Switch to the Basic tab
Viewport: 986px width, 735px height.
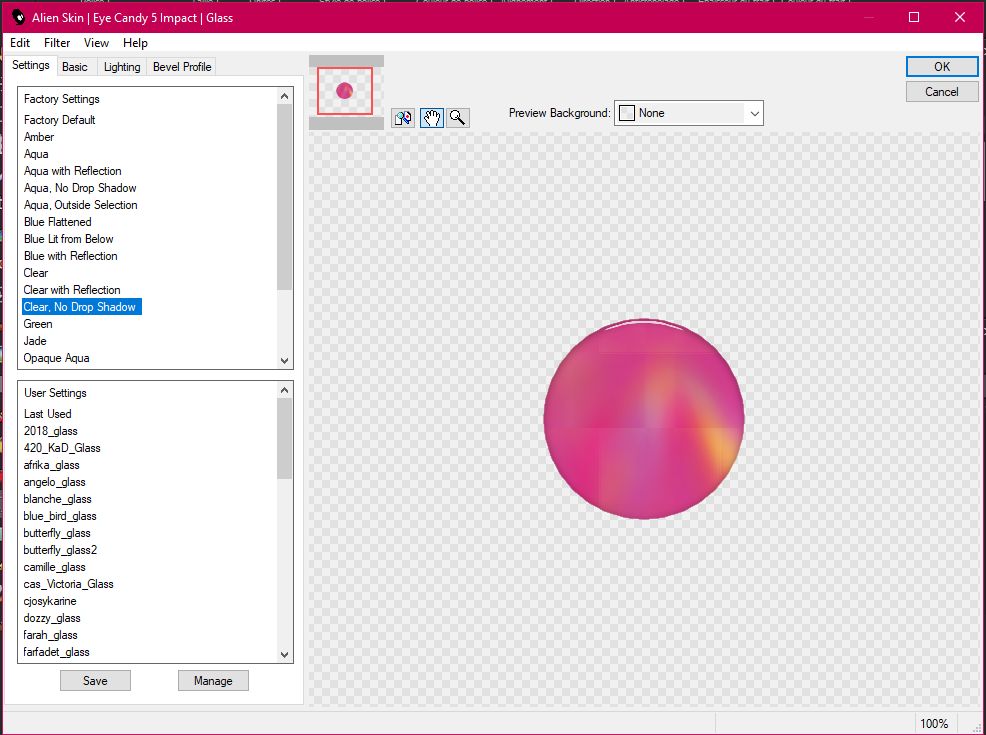click(75, 67)
